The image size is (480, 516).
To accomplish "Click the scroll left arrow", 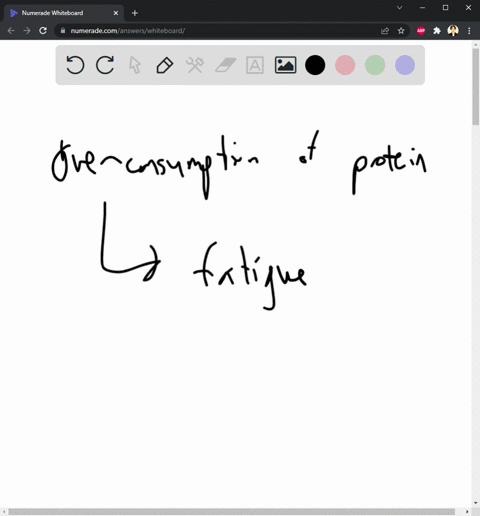I will (x=4, y=512).
